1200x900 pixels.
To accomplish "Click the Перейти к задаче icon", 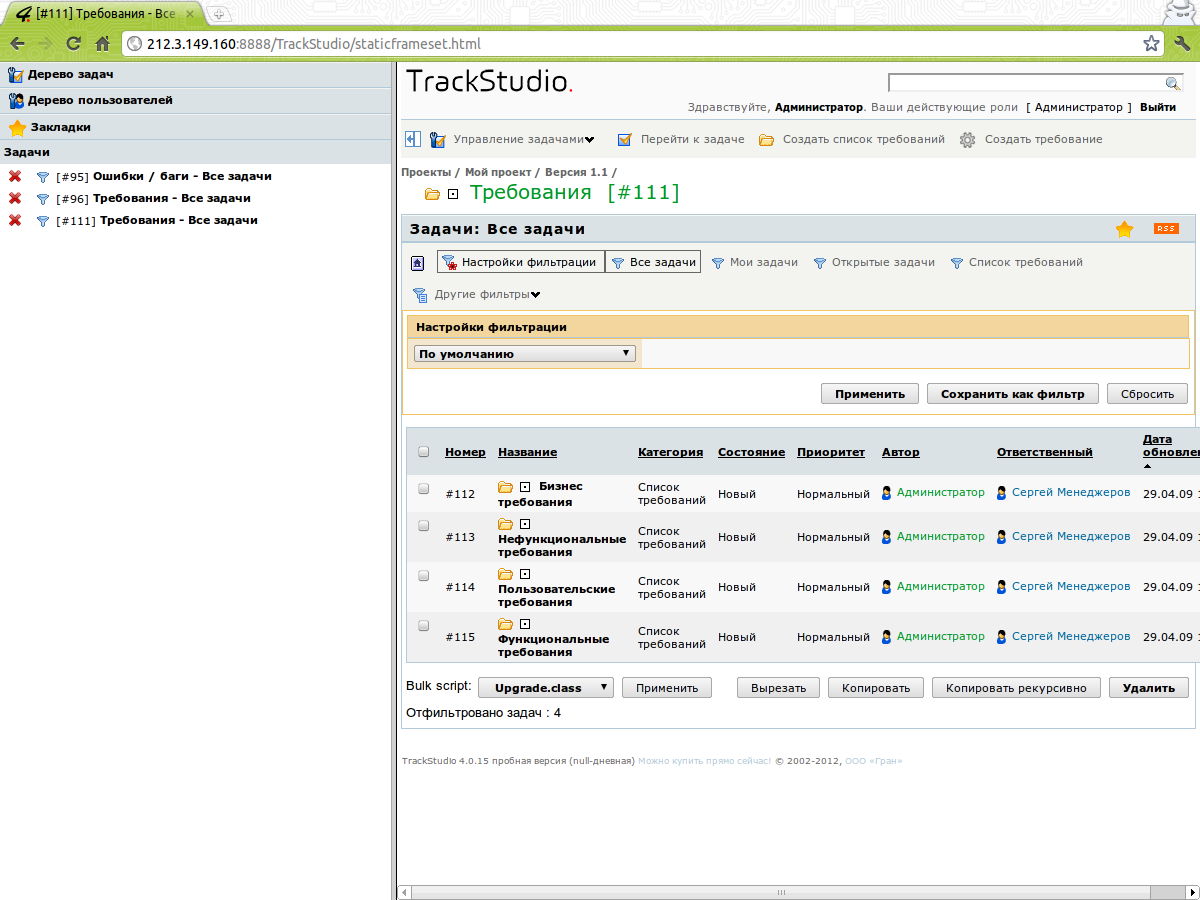I will click(x=625, y=140).
